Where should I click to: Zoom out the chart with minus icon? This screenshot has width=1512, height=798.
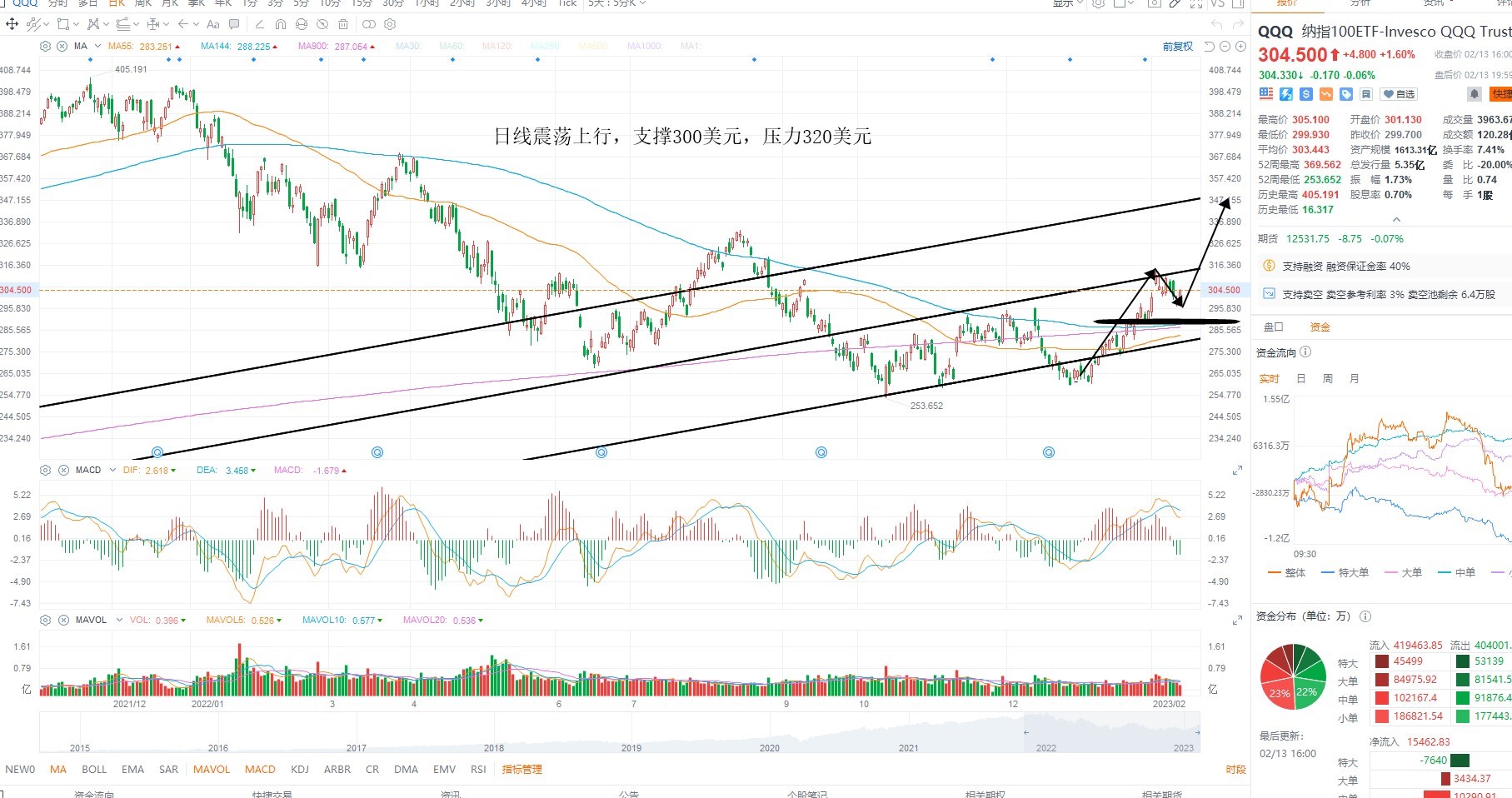[1225, 47]
